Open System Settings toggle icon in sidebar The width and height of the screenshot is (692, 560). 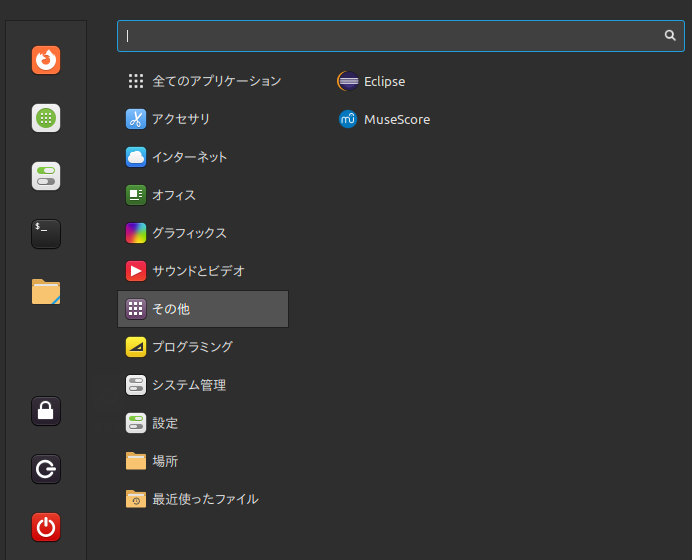[46, 176]
